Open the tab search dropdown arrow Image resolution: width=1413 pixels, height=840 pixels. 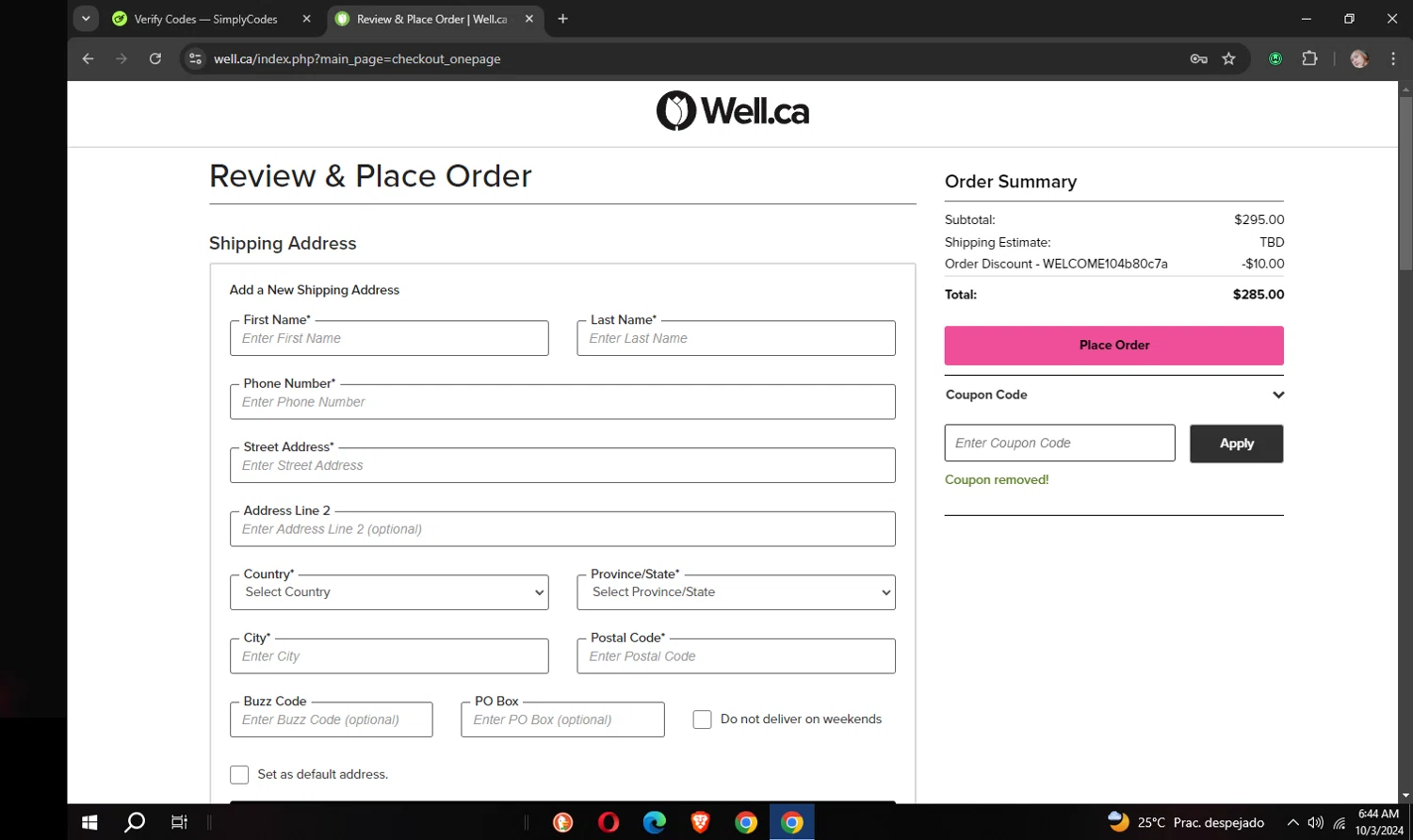pyautogui.click(x=86, y=19)
